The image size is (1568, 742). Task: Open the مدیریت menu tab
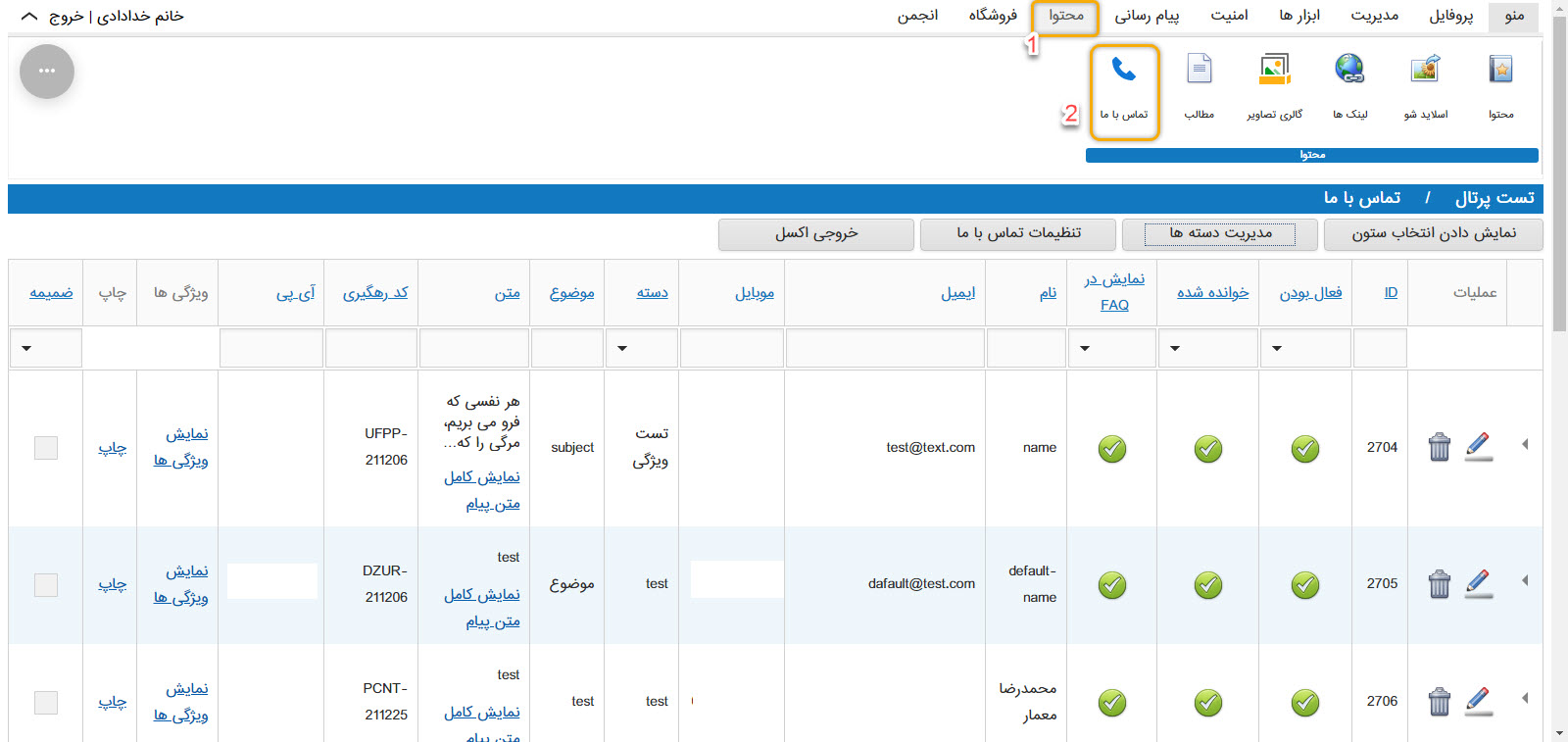(1374, 16)
